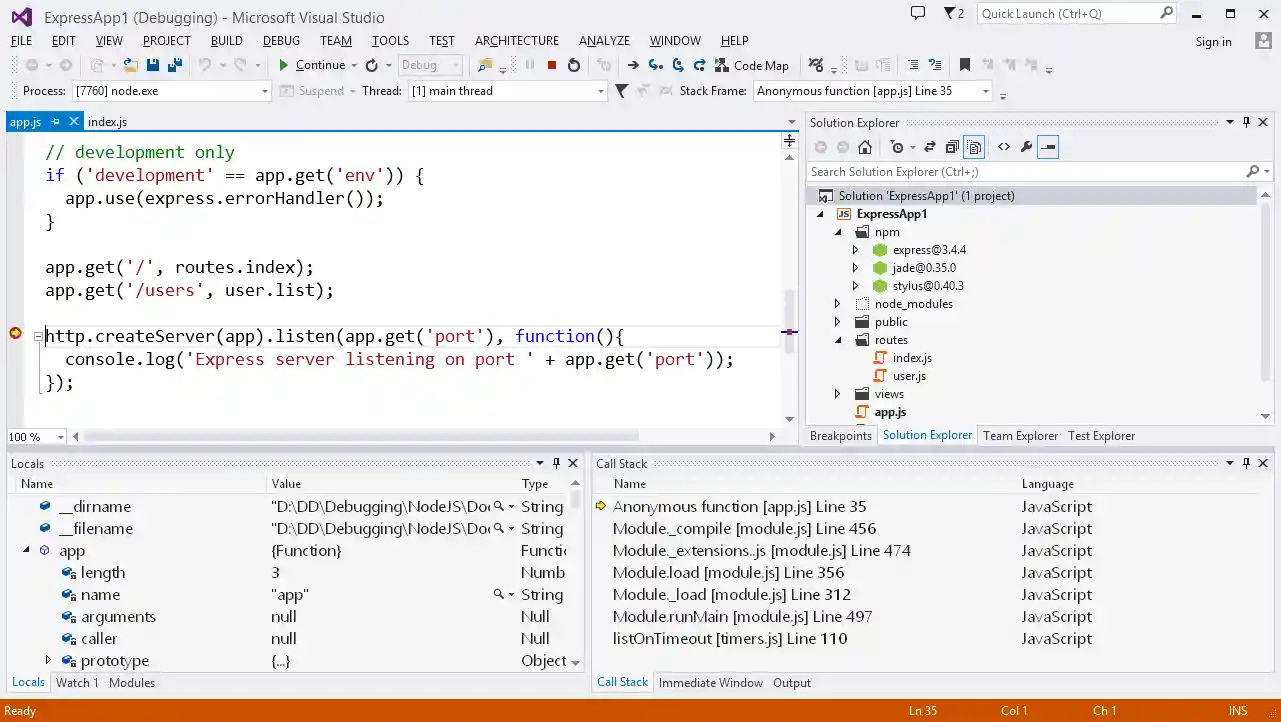The width and height of the screenshot is (1281, 722).
Task: Click the Step Into icon
Action: click(x=655, y=65)
